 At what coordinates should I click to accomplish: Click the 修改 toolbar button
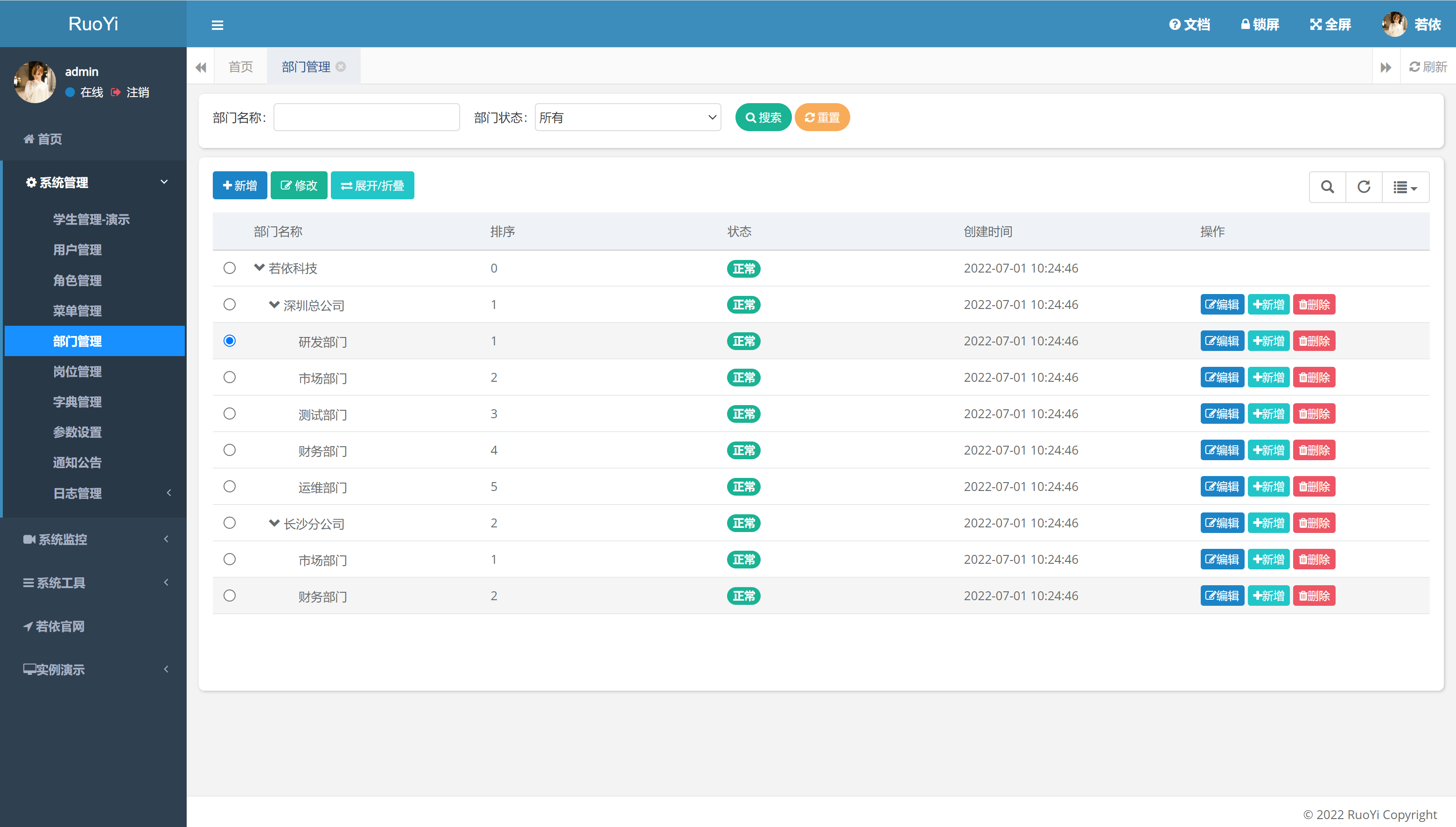point(299,185)
